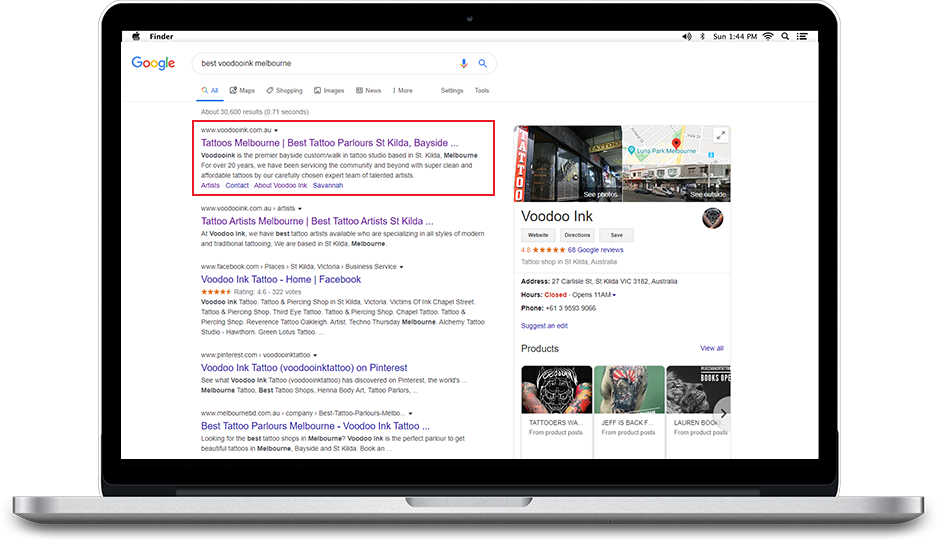Expand the map with the arrows icon
938x541 pixels.
click(x=721, y=135)
